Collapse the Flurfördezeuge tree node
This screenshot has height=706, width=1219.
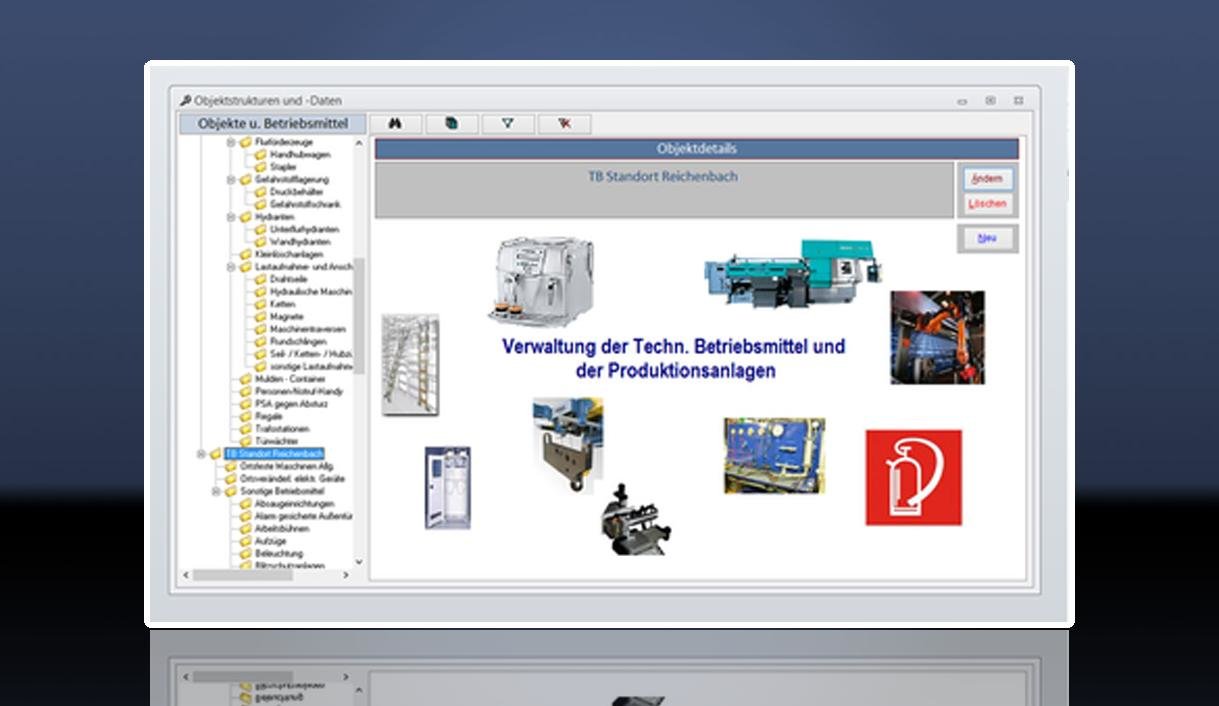click(231, 143)
